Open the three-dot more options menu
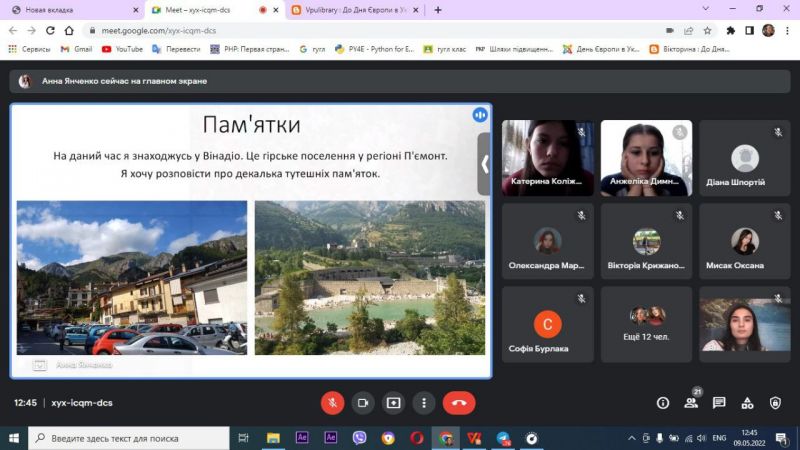This screenshot has height=450, width=800. coord(424,403)
